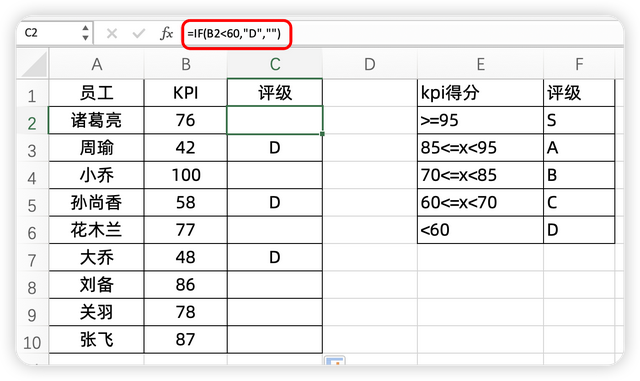This screenshot has width=640, height=381.
Task: Click the Name Box showing C2
Action: pos(55,33)
